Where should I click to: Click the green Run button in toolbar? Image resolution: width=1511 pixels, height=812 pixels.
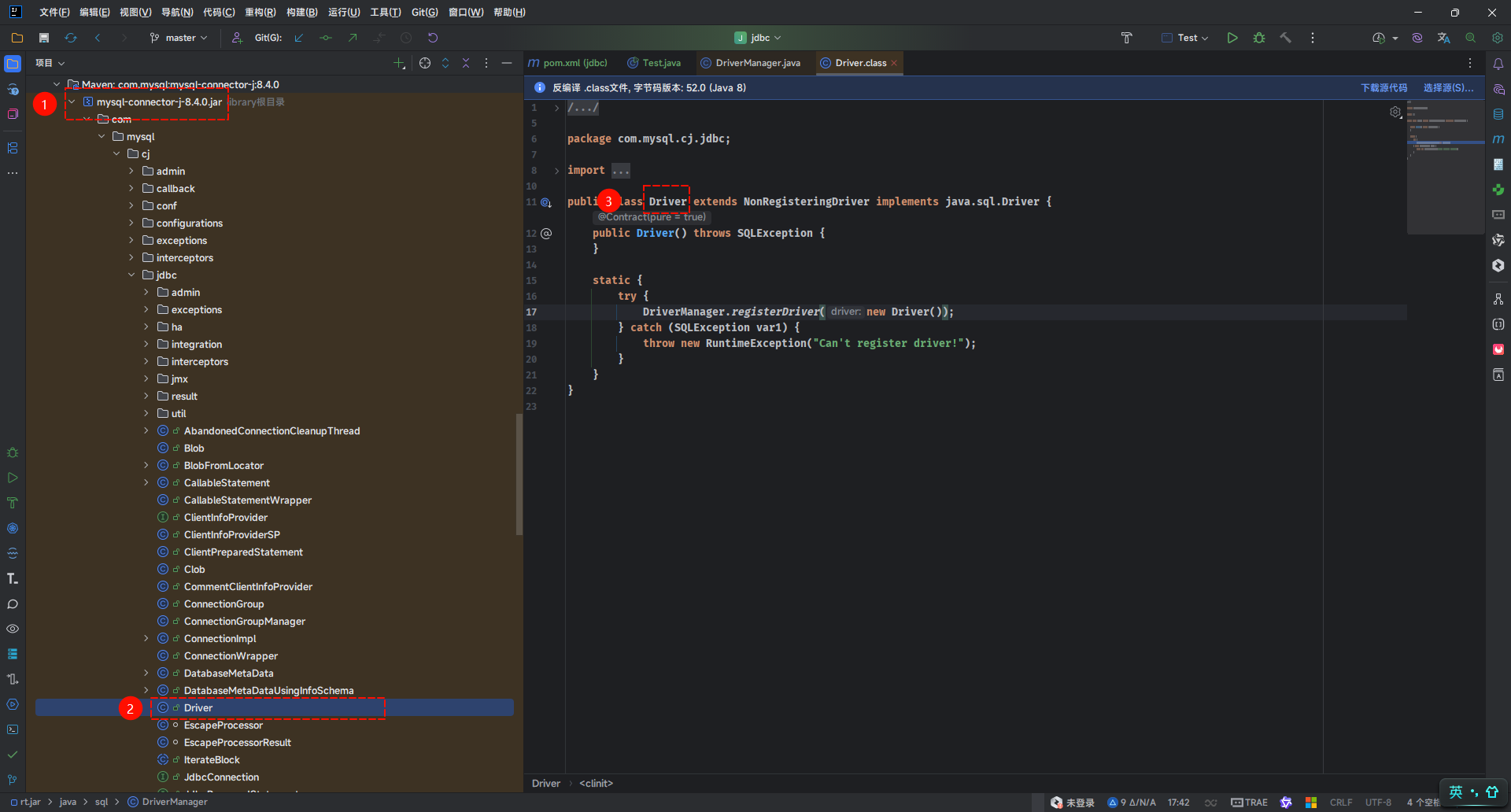click(x=1232, y=38)
